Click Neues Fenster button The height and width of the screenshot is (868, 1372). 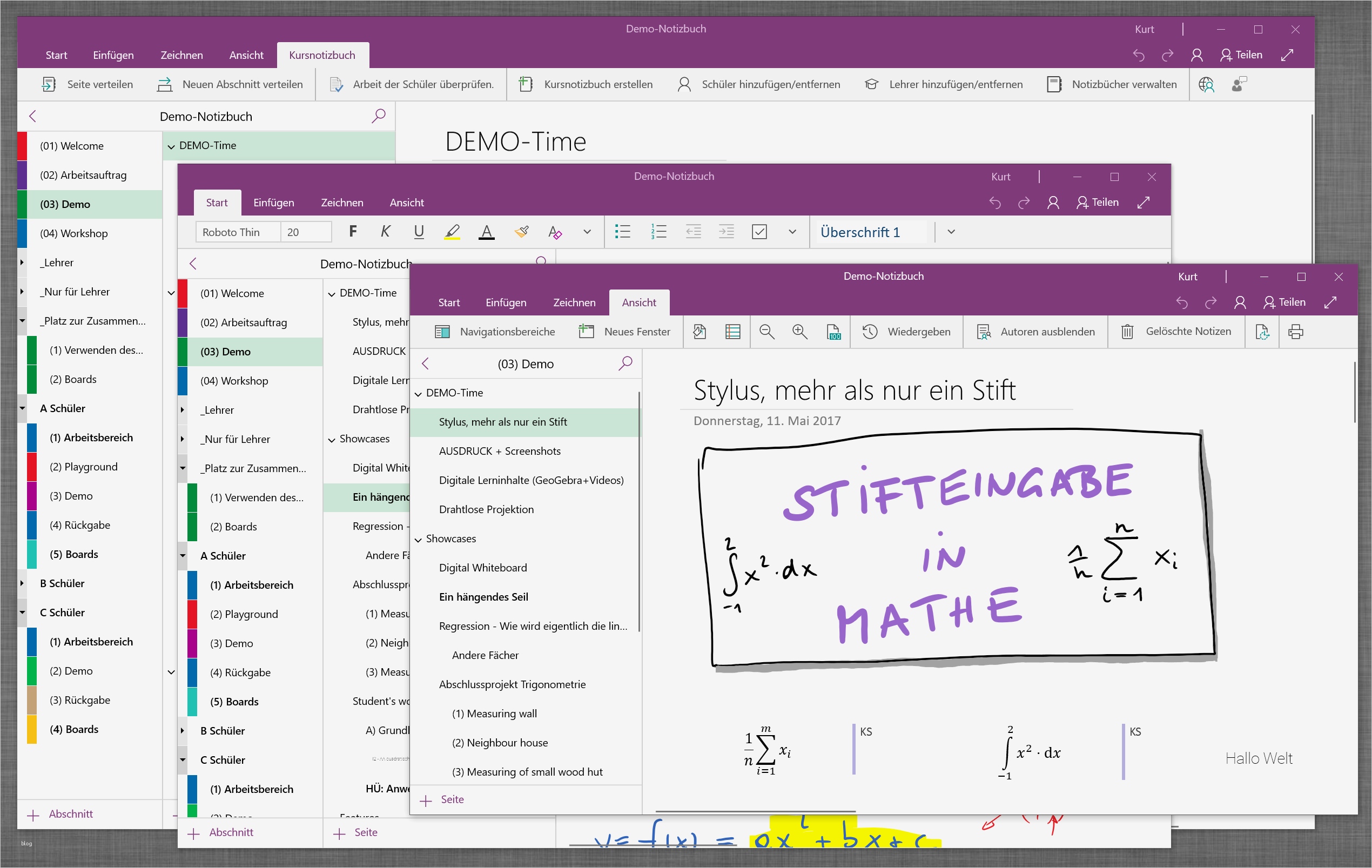point(624,332)
